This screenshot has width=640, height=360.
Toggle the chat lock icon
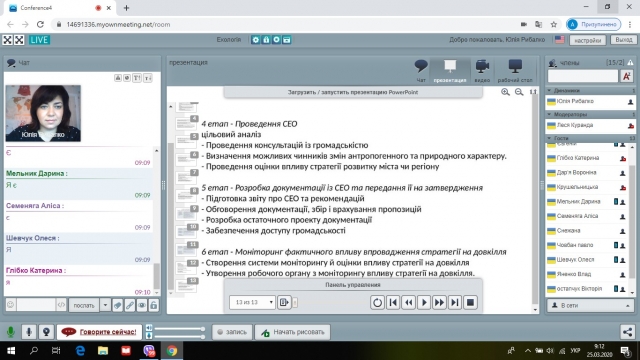pos(153,305)
